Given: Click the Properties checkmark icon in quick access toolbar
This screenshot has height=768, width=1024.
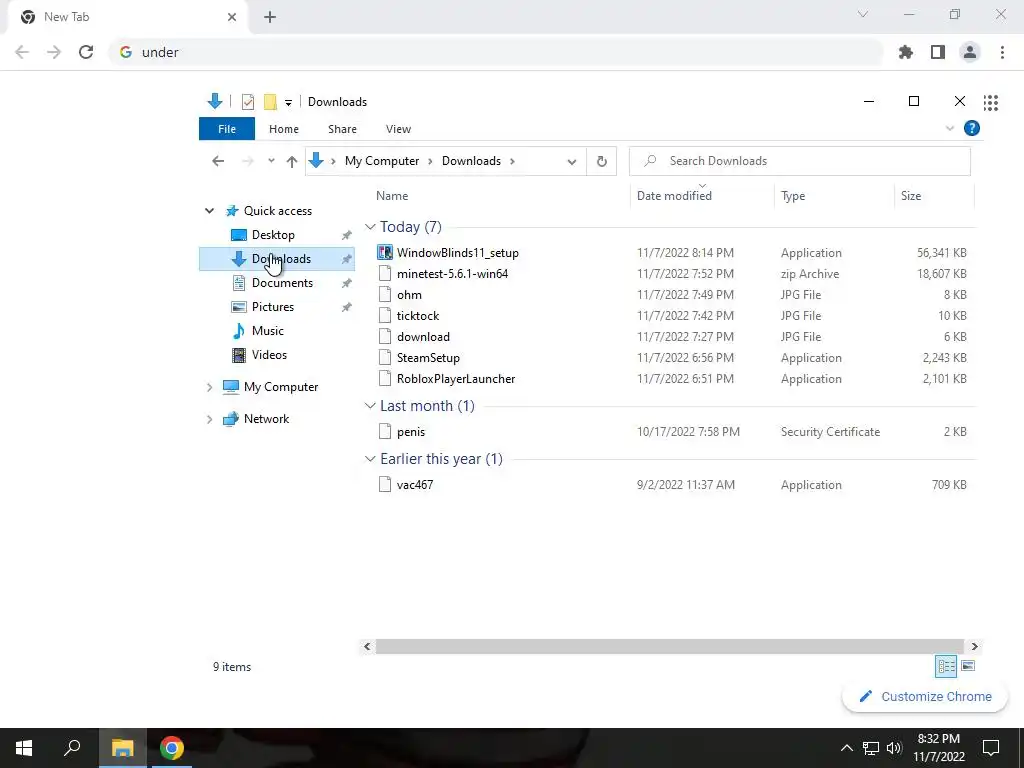Looking at the screenshot, I should (x=248, y=102).
